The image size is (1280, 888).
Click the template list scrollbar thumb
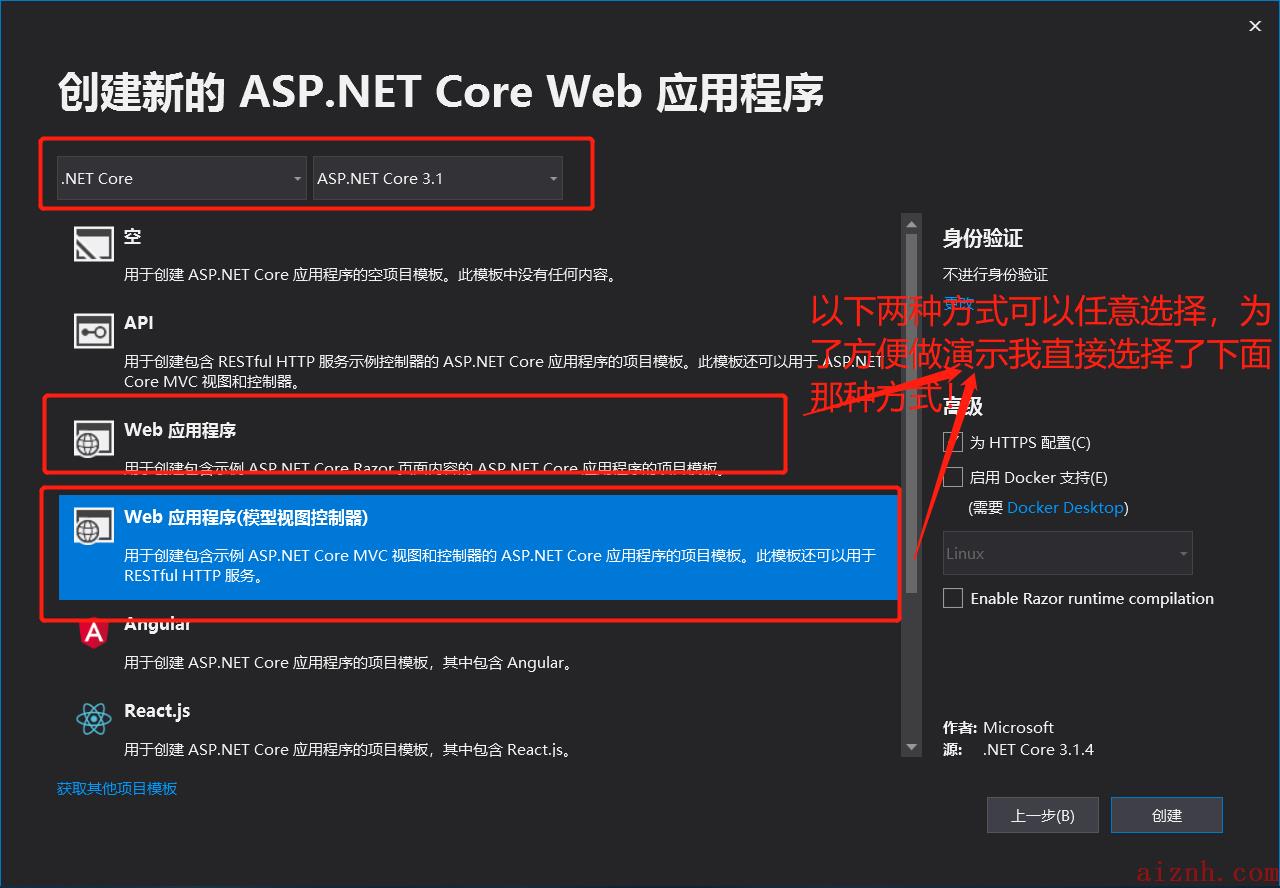(911, 412)
